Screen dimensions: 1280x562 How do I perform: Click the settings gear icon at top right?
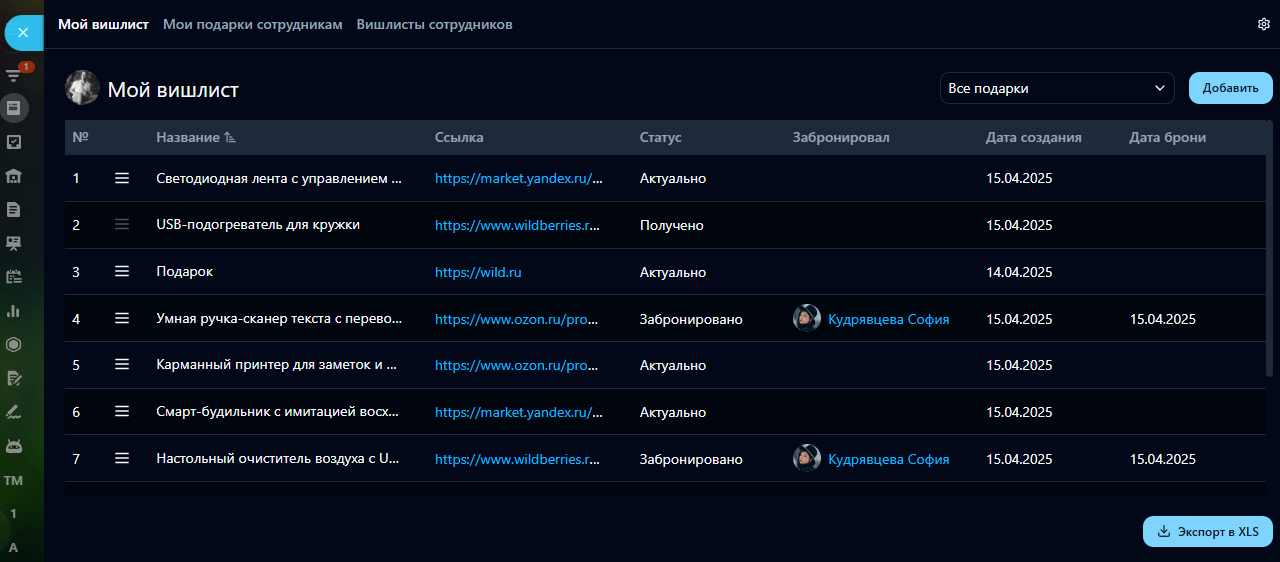tap(1263, 24)
